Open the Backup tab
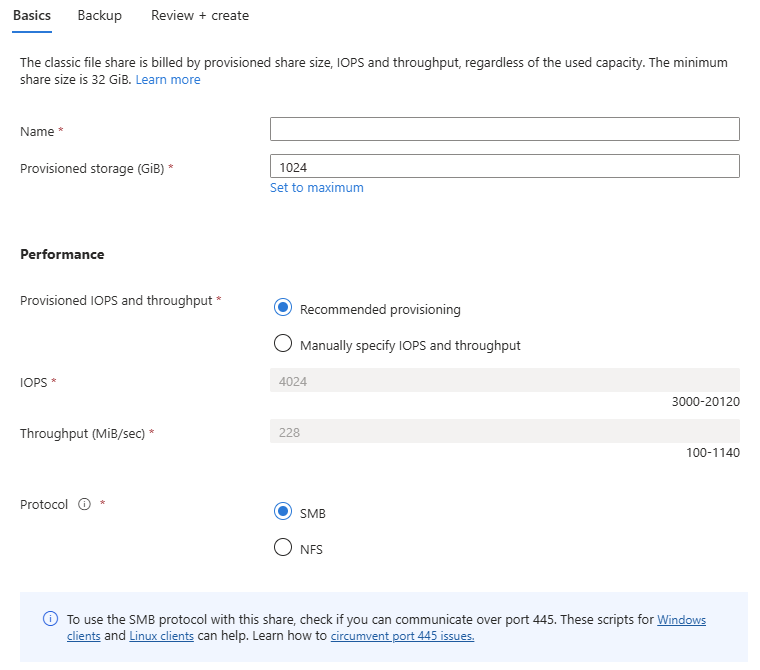 [99, 16]
